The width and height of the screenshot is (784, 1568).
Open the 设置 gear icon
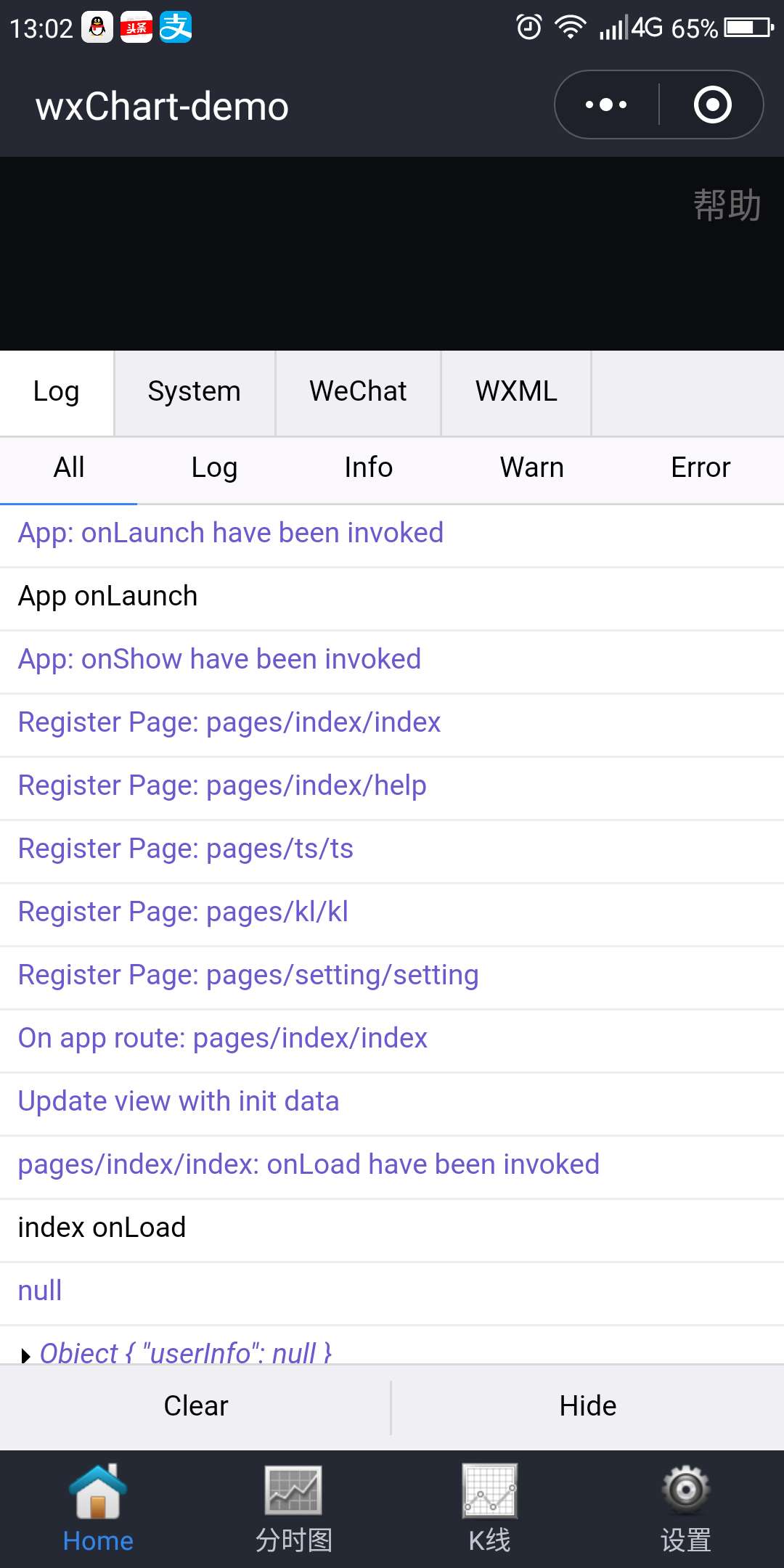685,1490
